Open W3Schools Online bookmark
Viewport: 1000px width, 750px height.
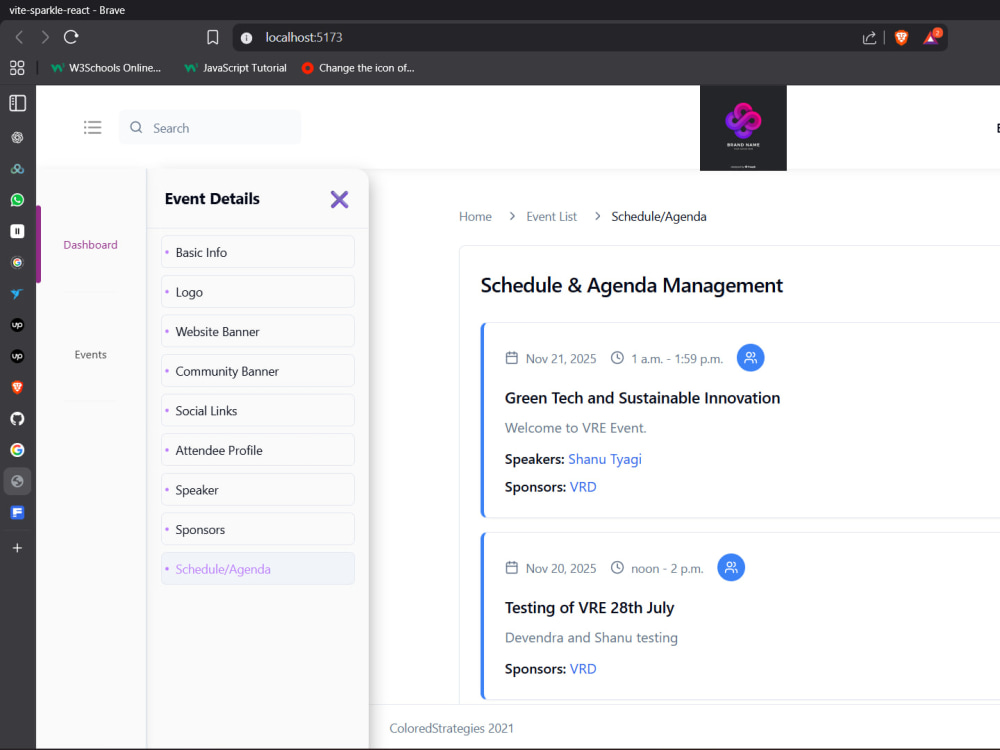click(x=106, y=68)
